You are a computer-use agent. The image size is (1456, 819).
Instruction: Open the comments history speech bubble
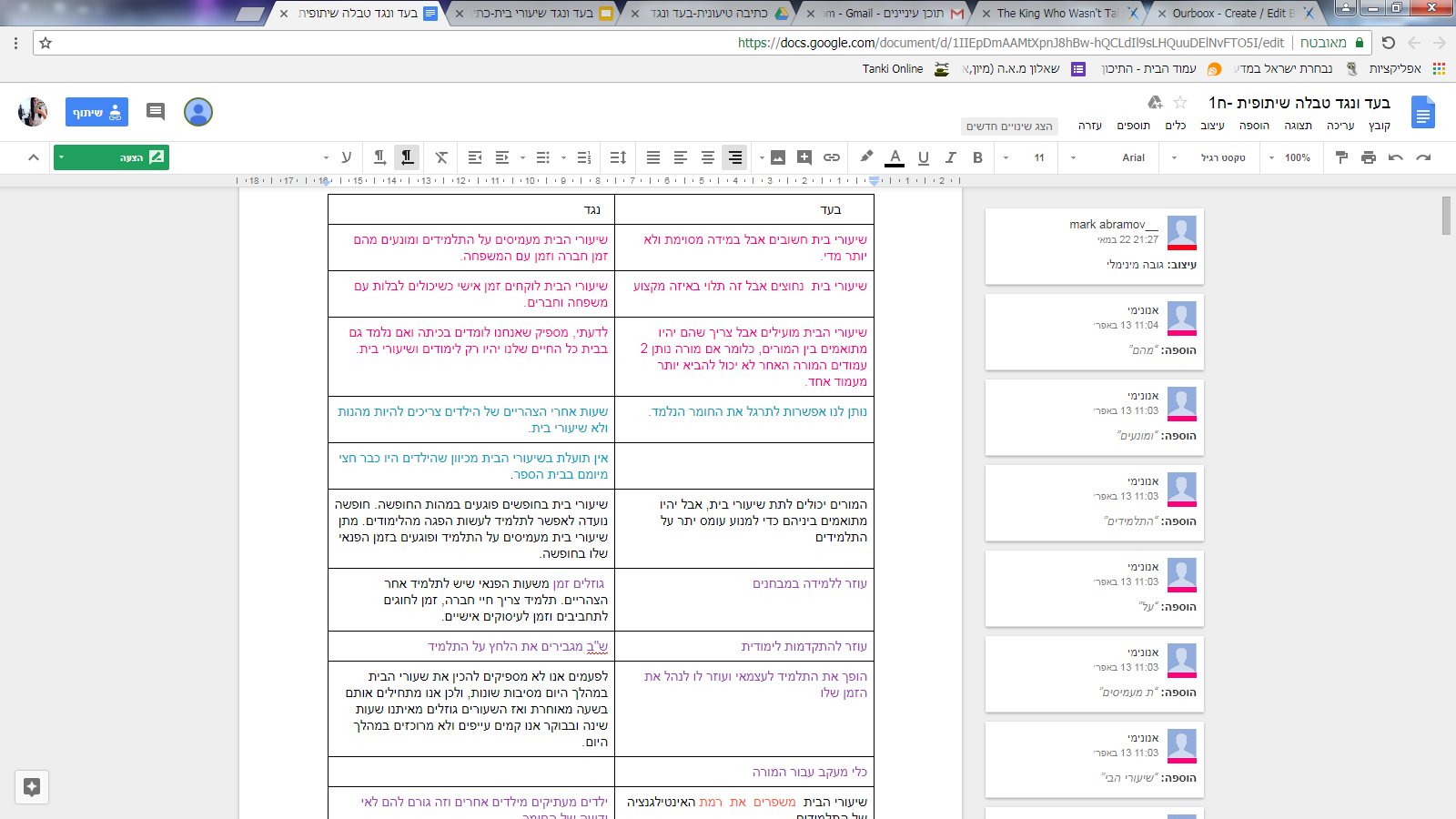pos(156,112)
